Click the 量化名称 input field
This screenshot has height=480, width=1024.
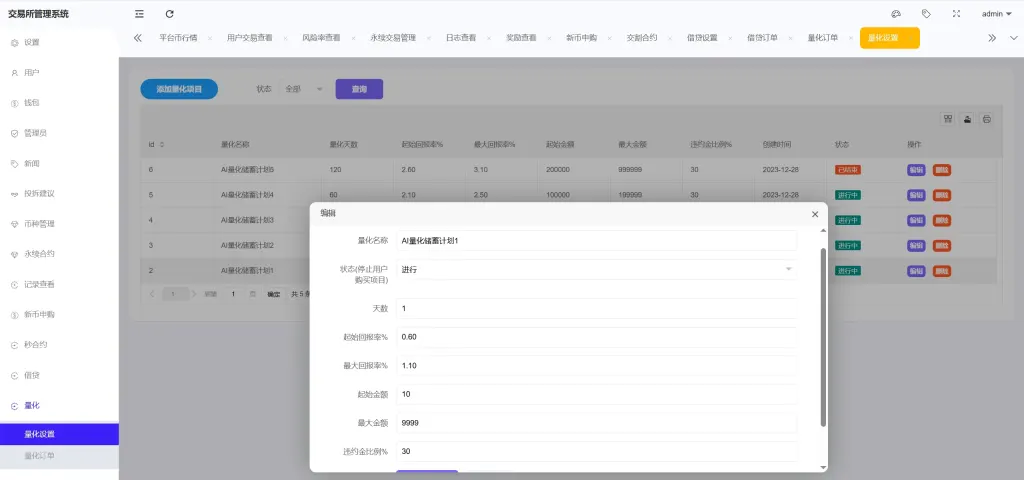[596, 240]
